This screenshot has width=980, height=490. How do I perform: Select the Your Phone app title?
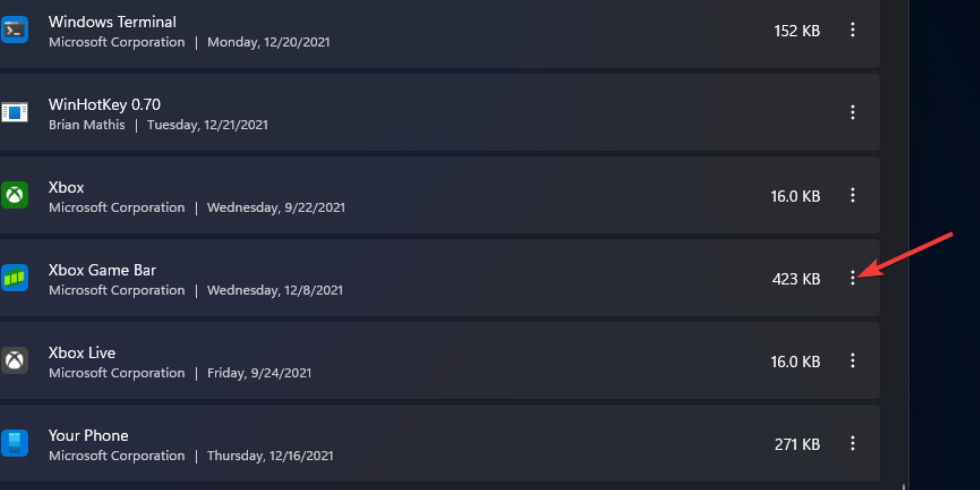coord(88,435)
